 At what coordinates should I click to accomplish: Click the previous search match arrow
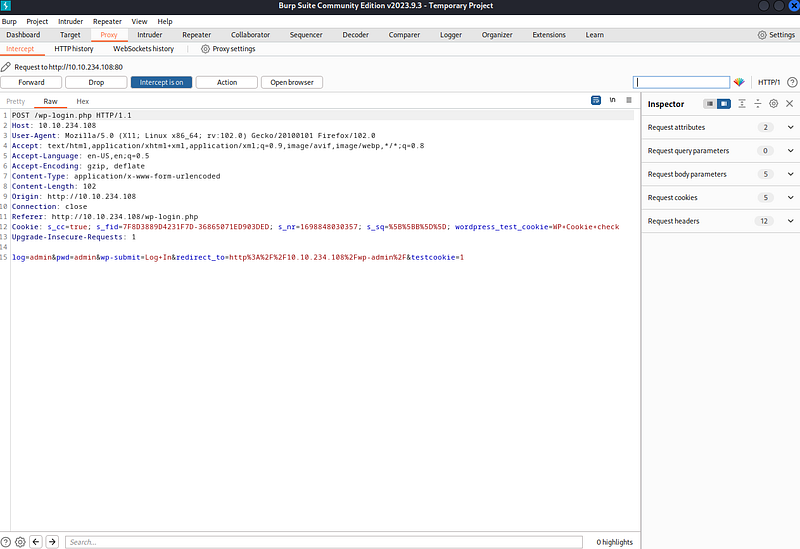click(36, 542)
